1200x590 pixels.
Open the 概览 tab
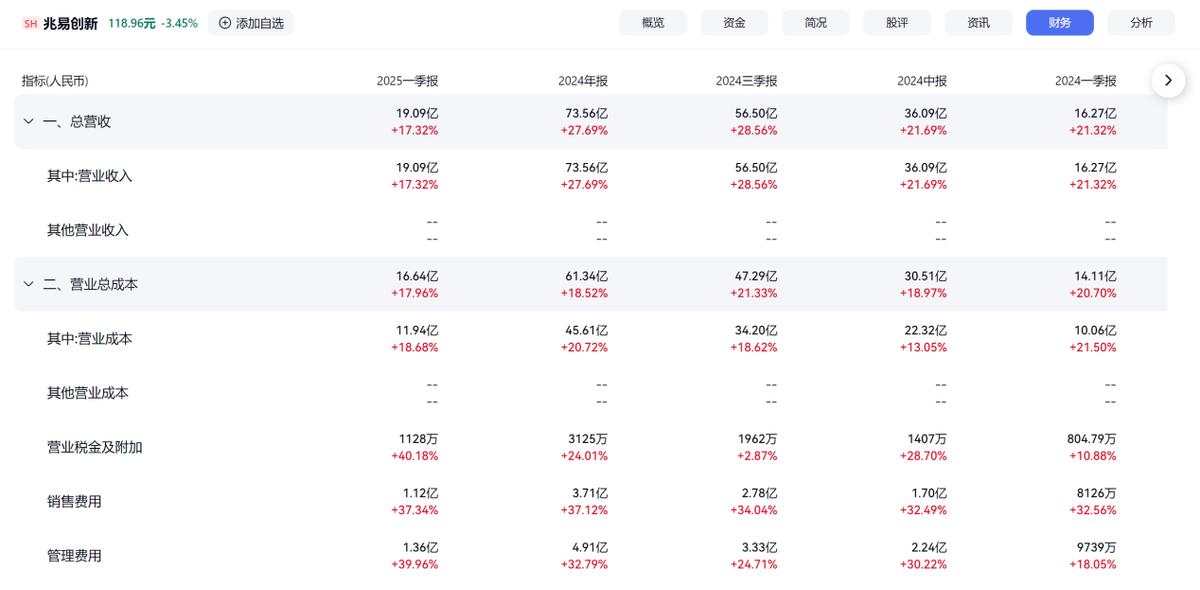point(653,23)
